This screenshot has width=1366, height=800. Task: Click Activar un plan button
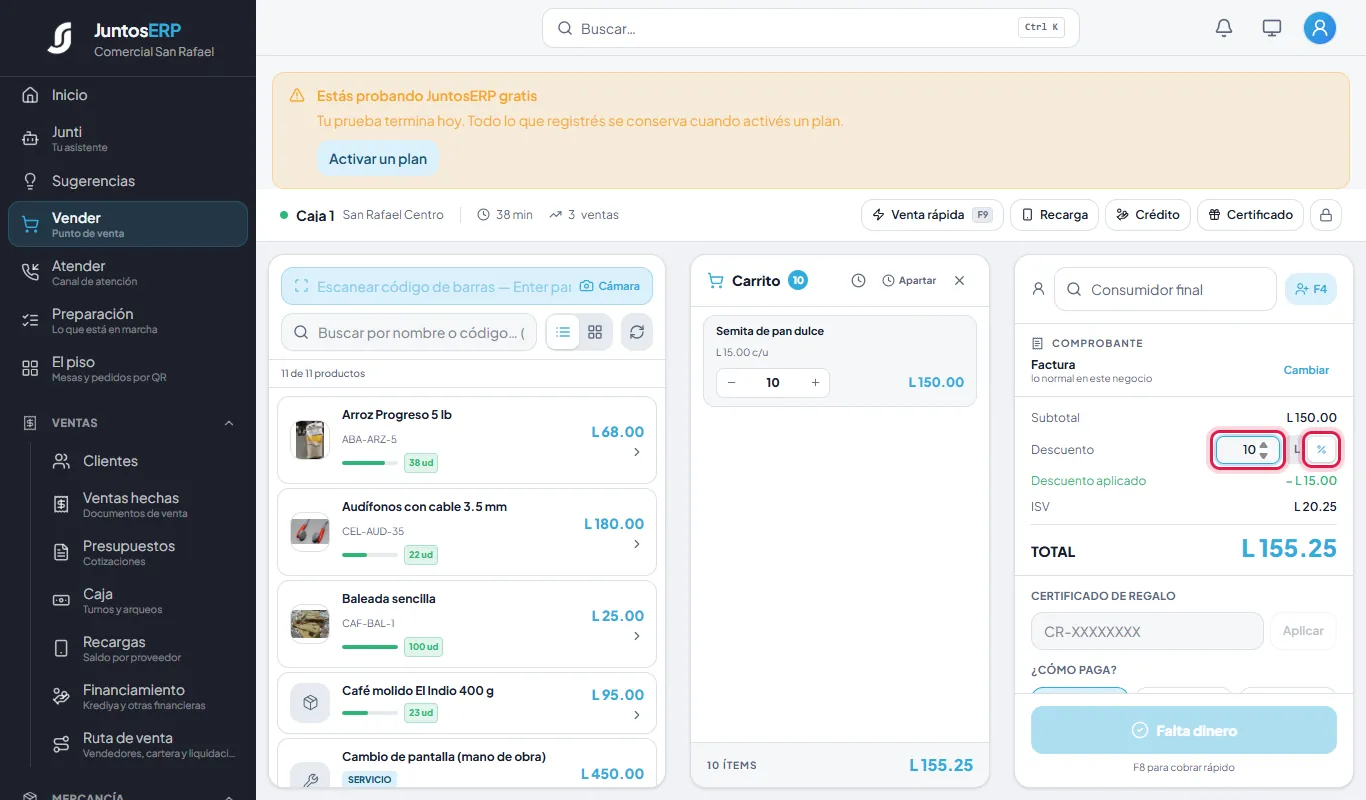[x=378, y=159]
